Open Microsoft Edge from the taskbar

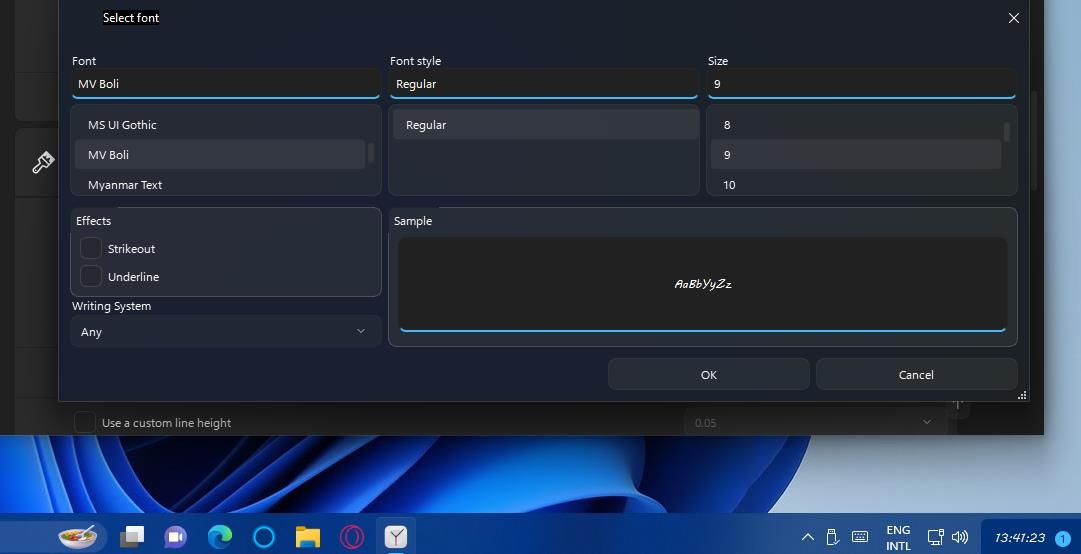[x=220, y=537]
